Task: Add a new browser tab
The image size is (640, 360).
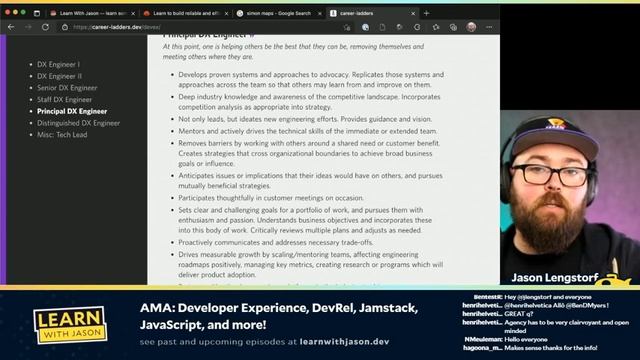Action: tap(426, 13)
